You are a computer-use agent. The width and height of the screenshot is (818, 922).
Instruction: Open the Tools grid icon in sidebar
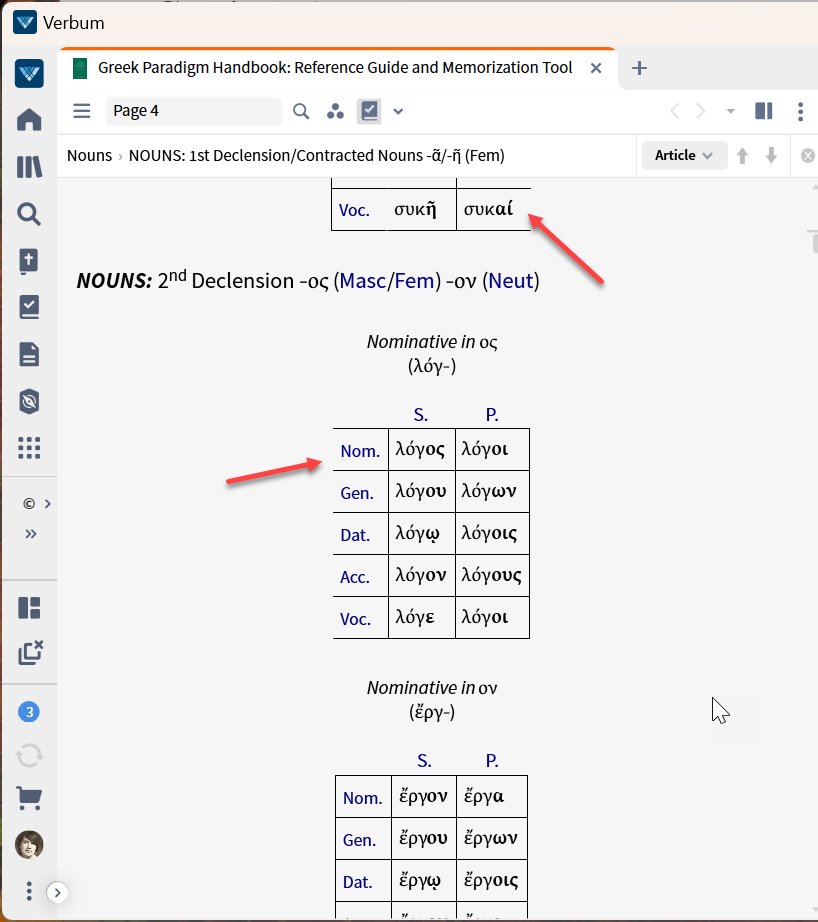pyautogui.click(x=29, y=448)
